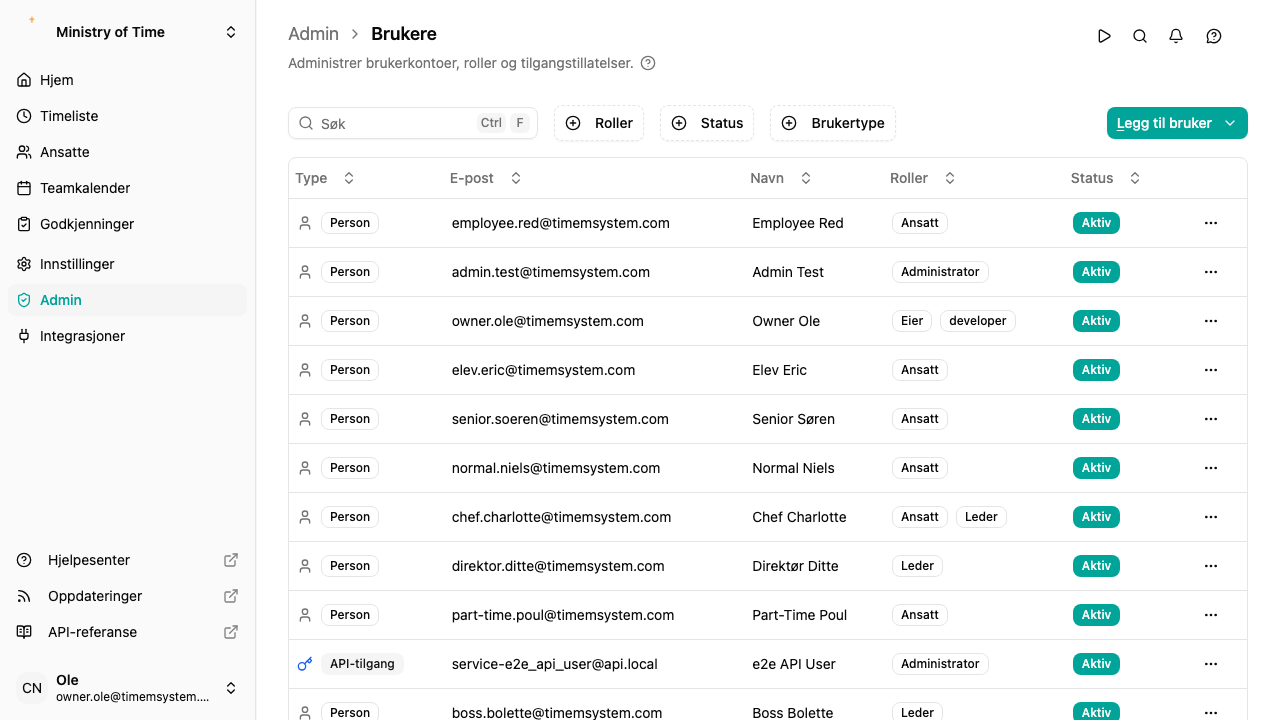Click Leder badge in Chef Charlotte row
This screenshot has height=720, width=1280.
pyautogui.click(x=981, y=517)
